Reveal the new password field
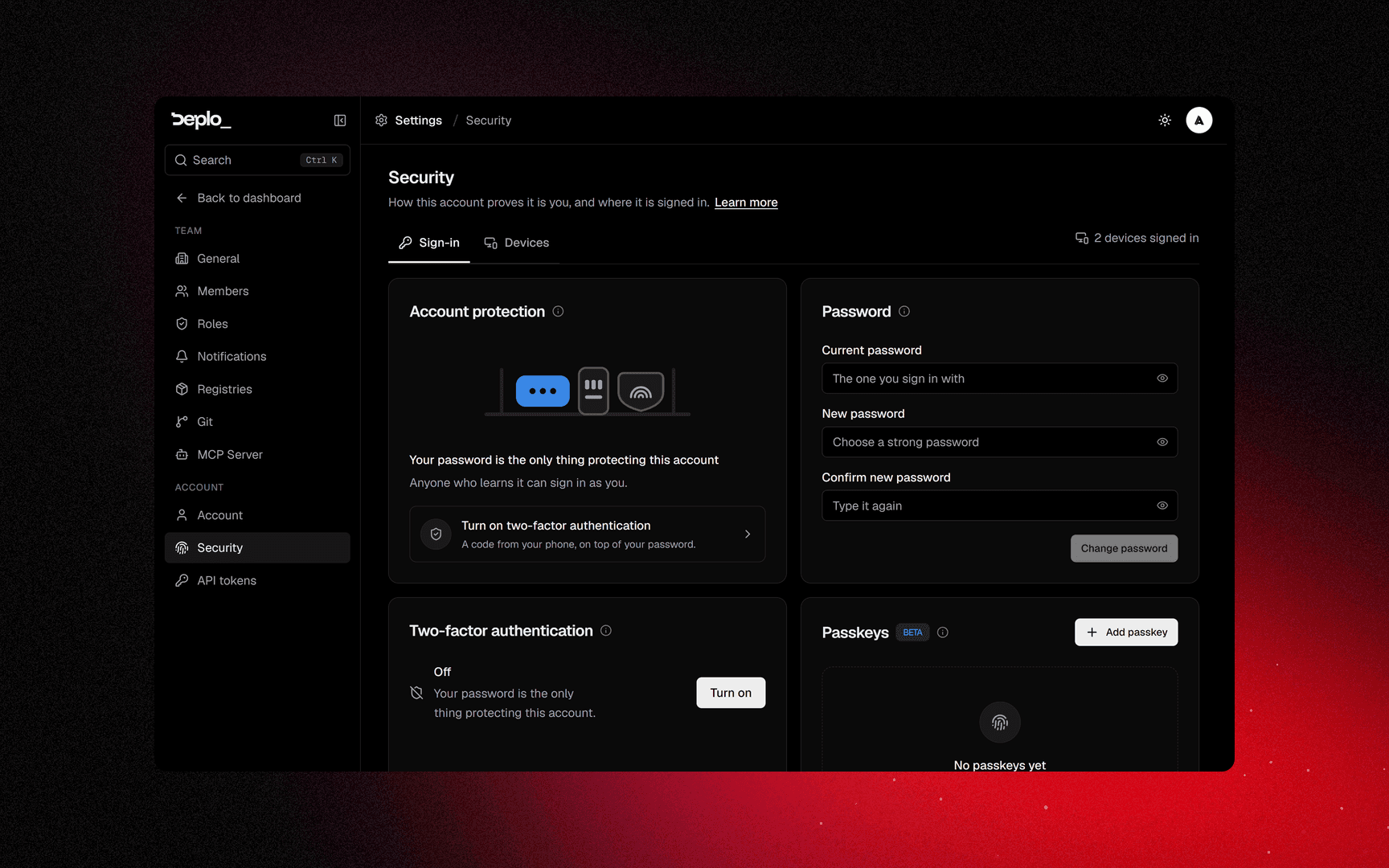 pyautogui.click(x=1162, y=442)
